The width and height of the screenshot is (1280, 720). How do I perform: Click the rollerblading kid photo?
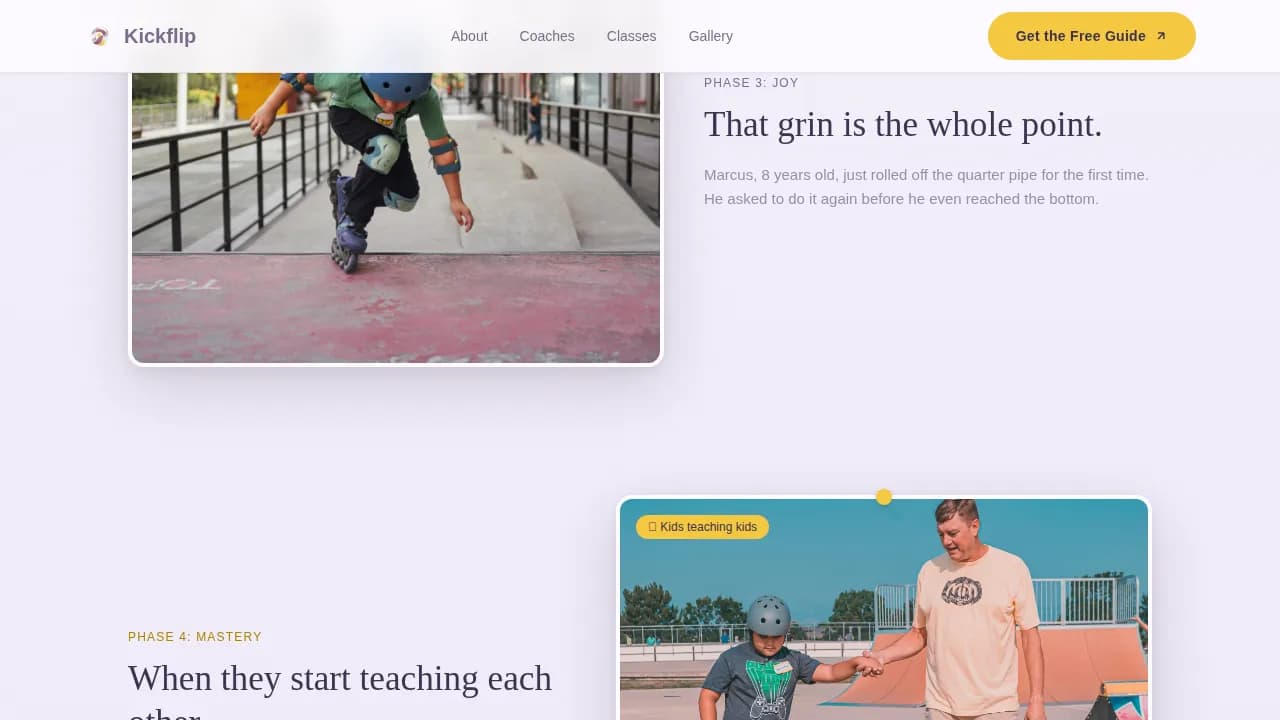[x=396, y=217]
